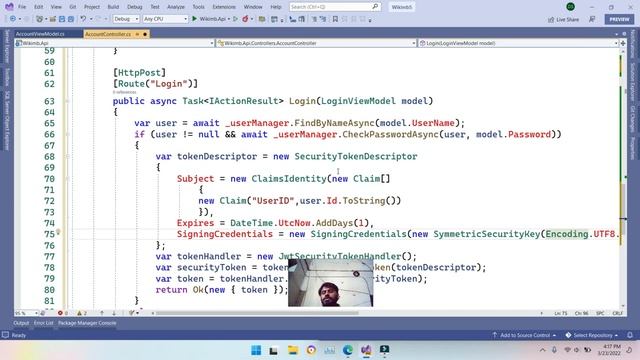The height and width of the screenshot is (360, 640).
Task: Click the Undo toolbar icon
Action: (x=83, y=19)
